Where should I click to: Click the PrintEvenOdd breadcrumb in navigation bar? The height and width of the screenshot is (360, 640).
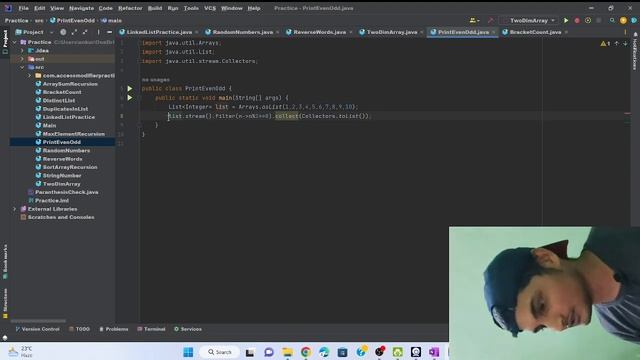coord(72,20)
